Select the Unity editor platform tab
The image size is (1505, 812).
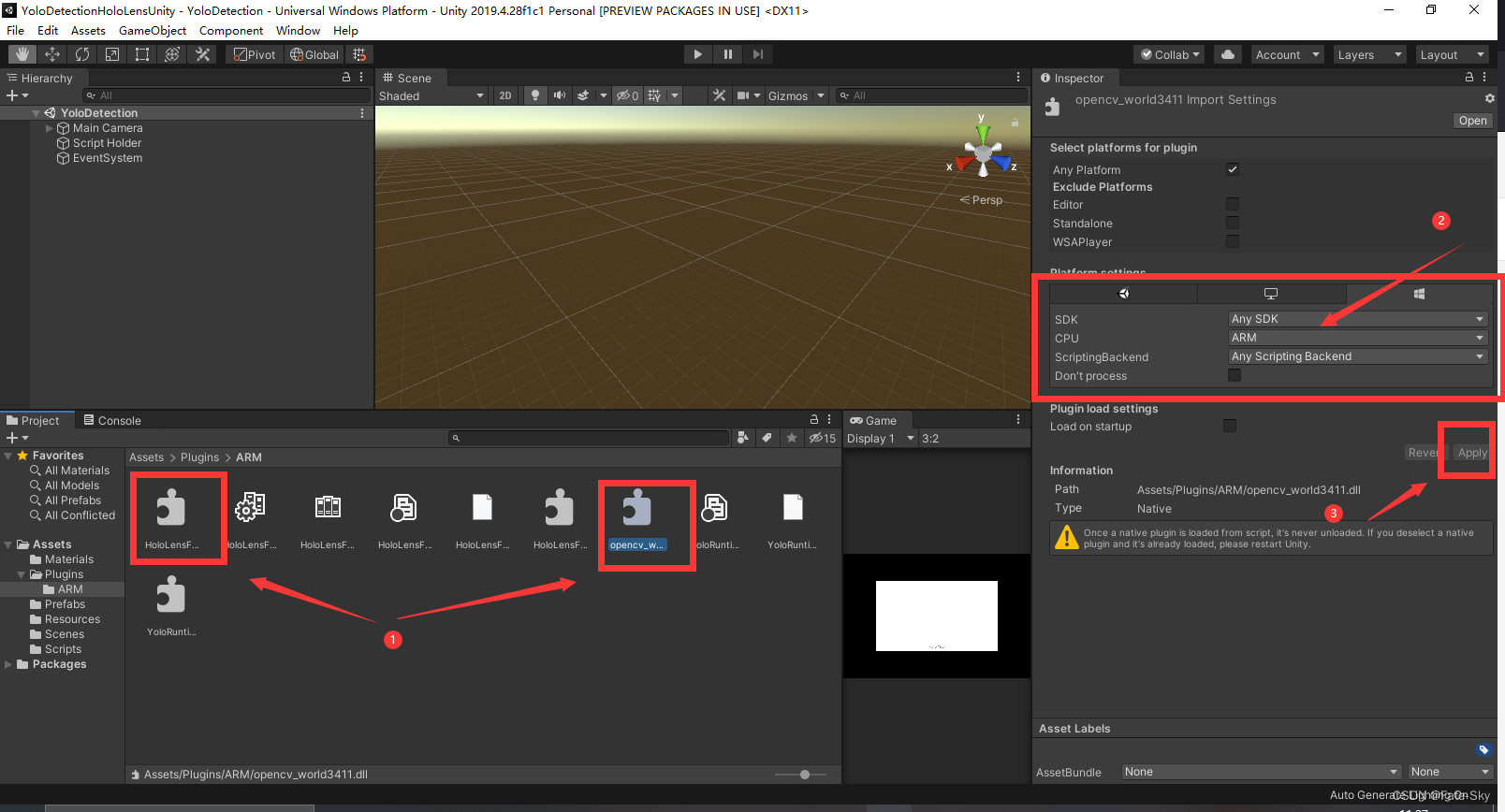(1123, 294)
